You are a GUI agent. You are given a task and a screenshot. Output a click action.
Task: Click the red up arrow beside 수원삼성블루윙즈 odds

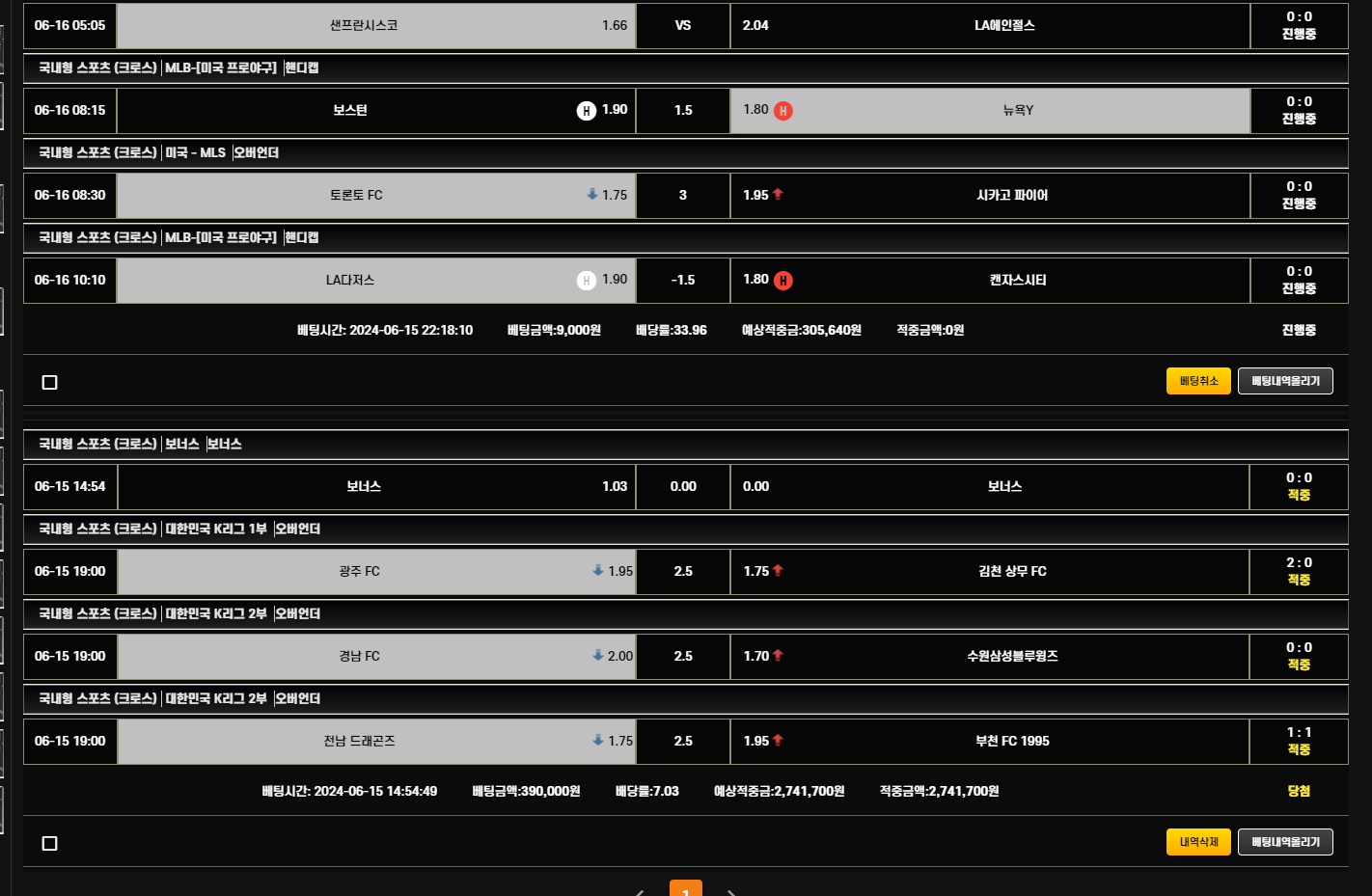point(778,656)
